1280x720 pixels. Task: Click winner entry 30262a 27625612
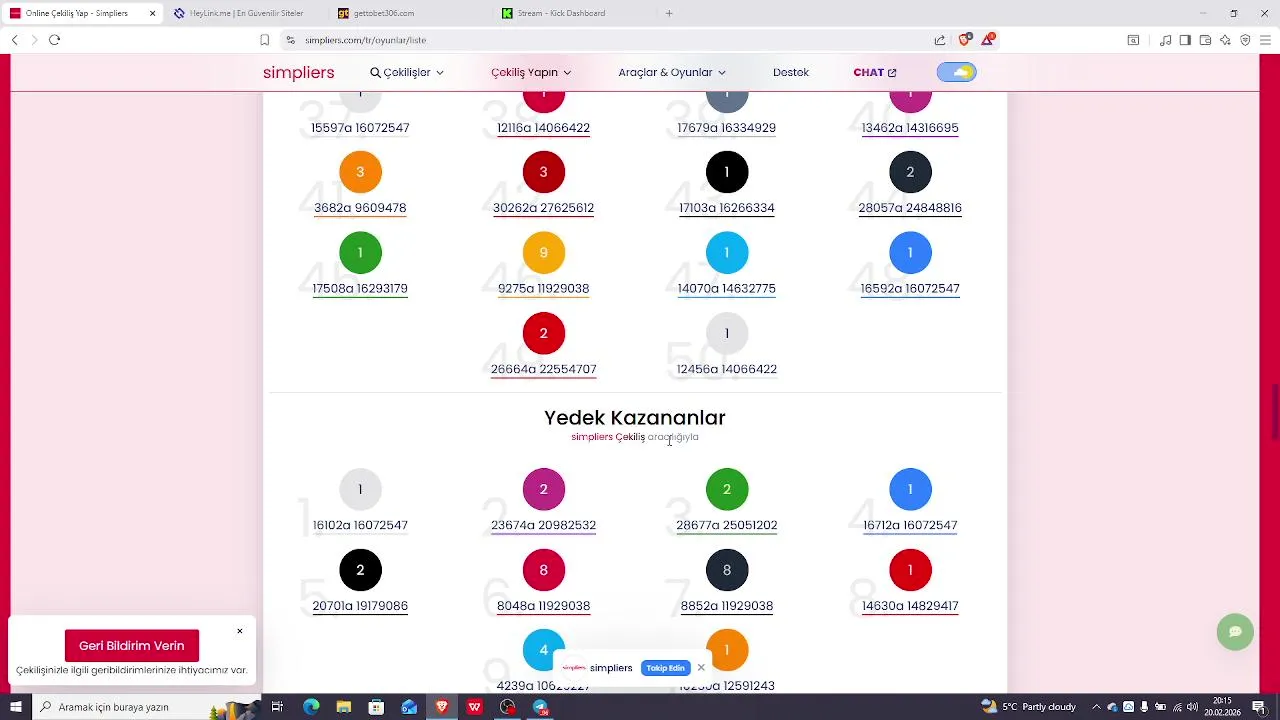point(543,208)
